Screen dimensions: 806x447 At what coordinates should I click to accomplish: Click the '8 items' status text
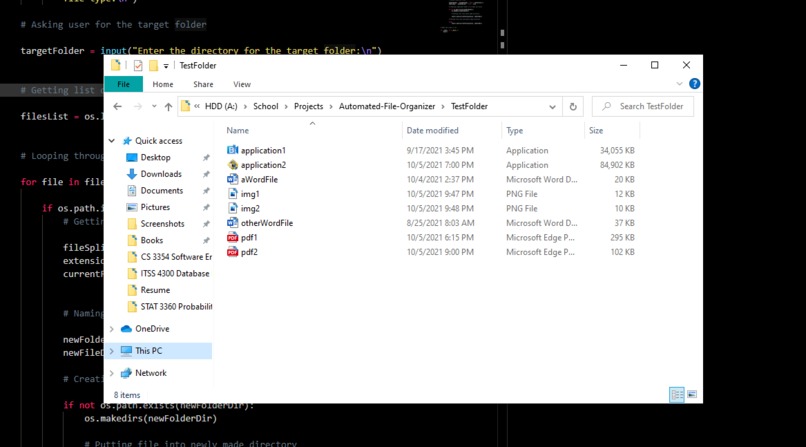click(x=127, y=395)
